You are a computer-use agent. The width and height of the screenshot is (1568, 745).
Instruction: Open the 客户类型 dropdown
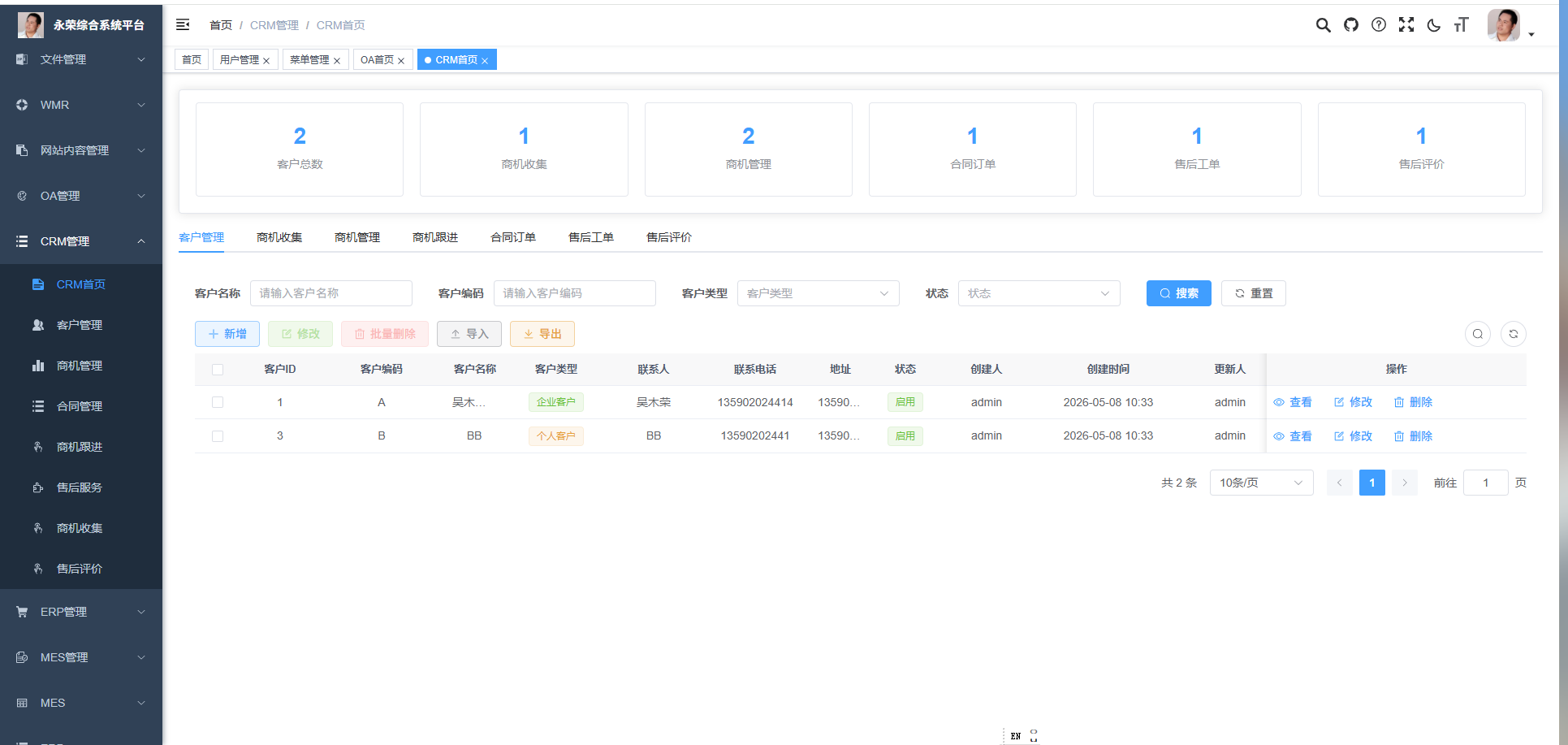point(818,293)
